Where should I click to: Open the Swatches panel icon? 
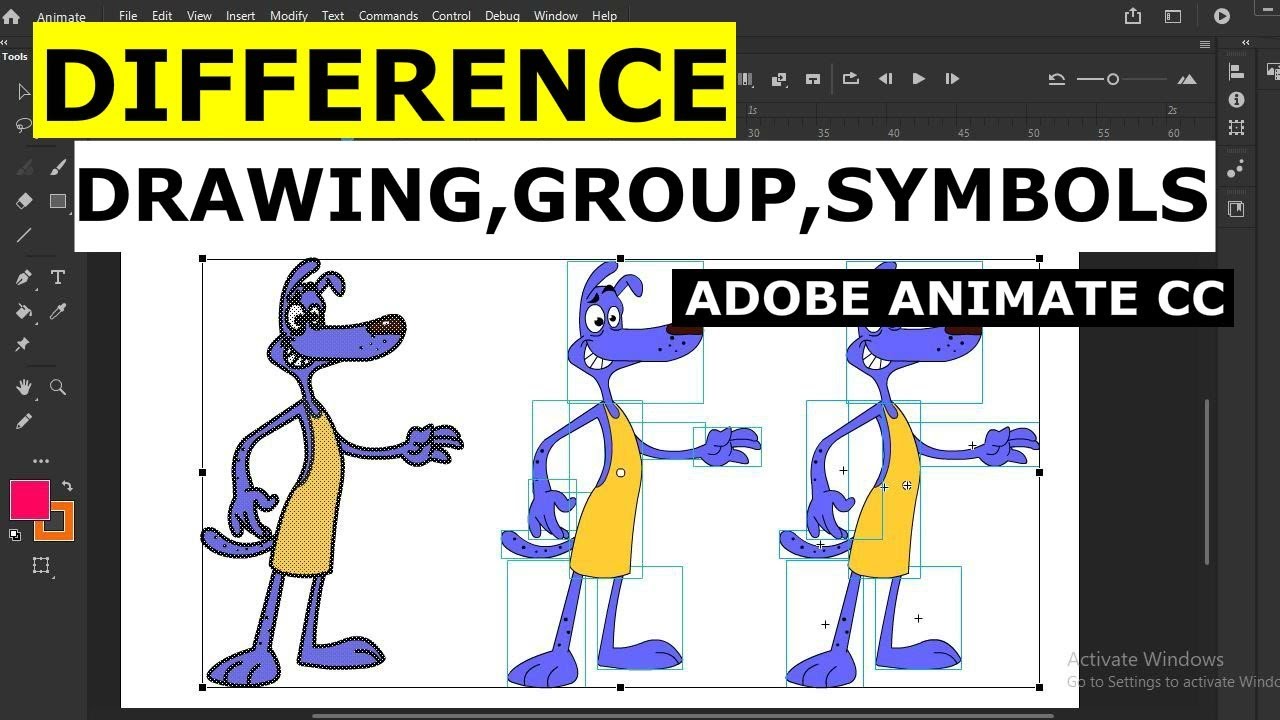(1237, 168)
